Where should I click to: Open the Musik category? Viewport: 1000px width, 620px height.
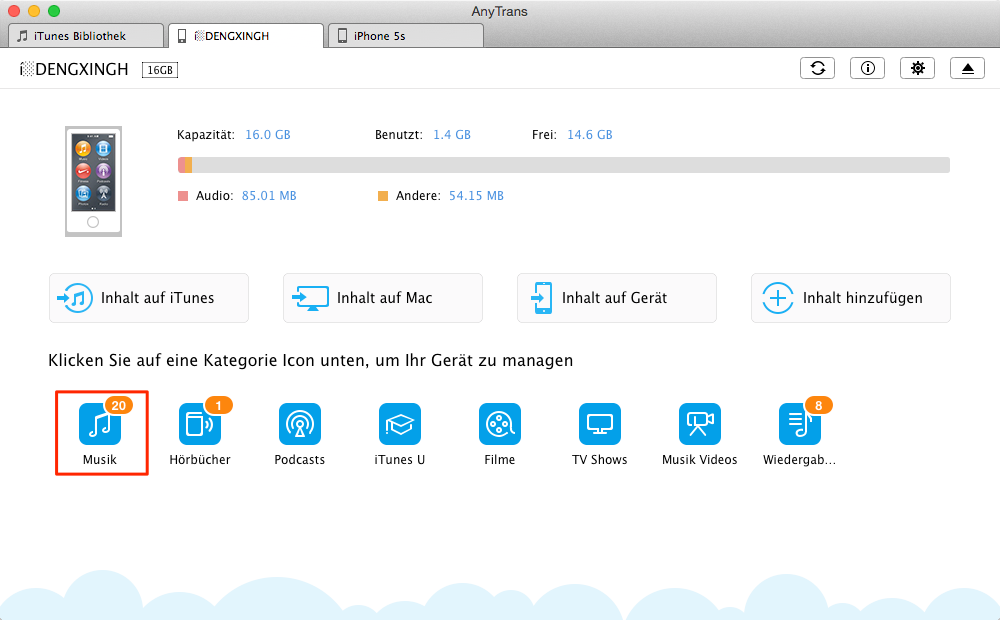100,432
